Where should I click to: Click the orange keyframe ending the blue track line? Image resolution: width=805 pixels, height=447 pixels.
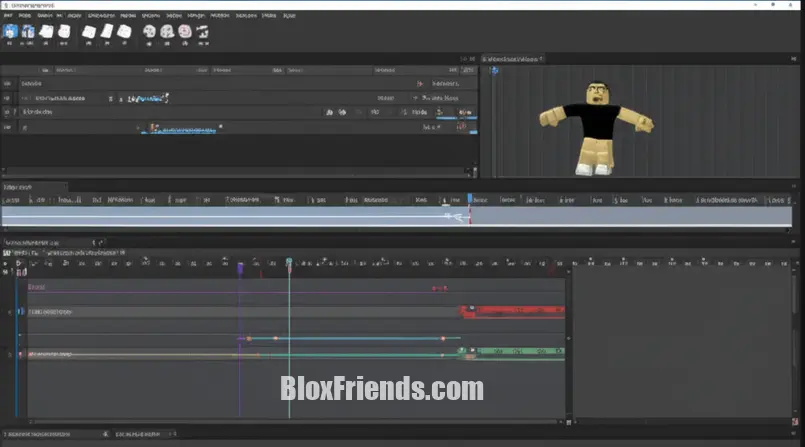443,339
